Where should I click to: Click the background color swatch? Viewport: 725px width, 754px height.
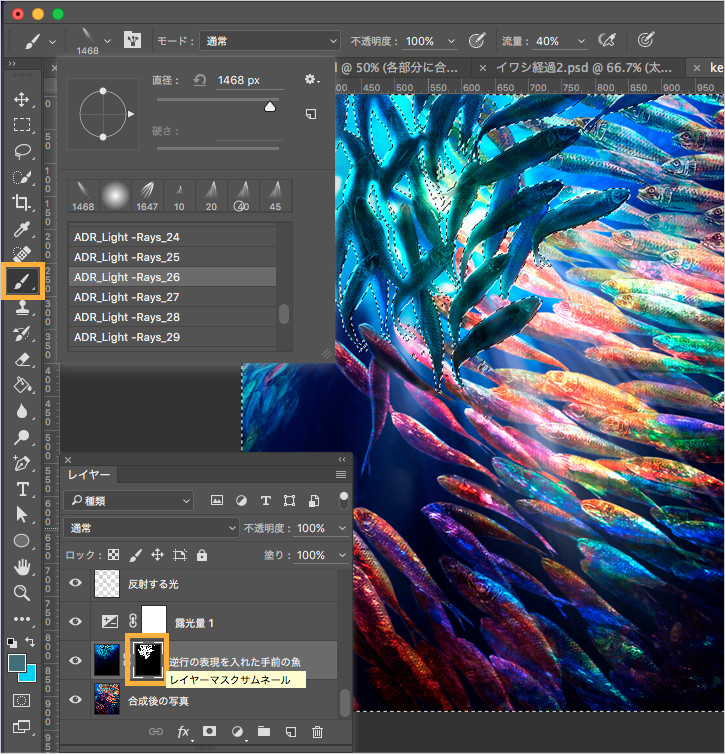[x=29, y=674]
